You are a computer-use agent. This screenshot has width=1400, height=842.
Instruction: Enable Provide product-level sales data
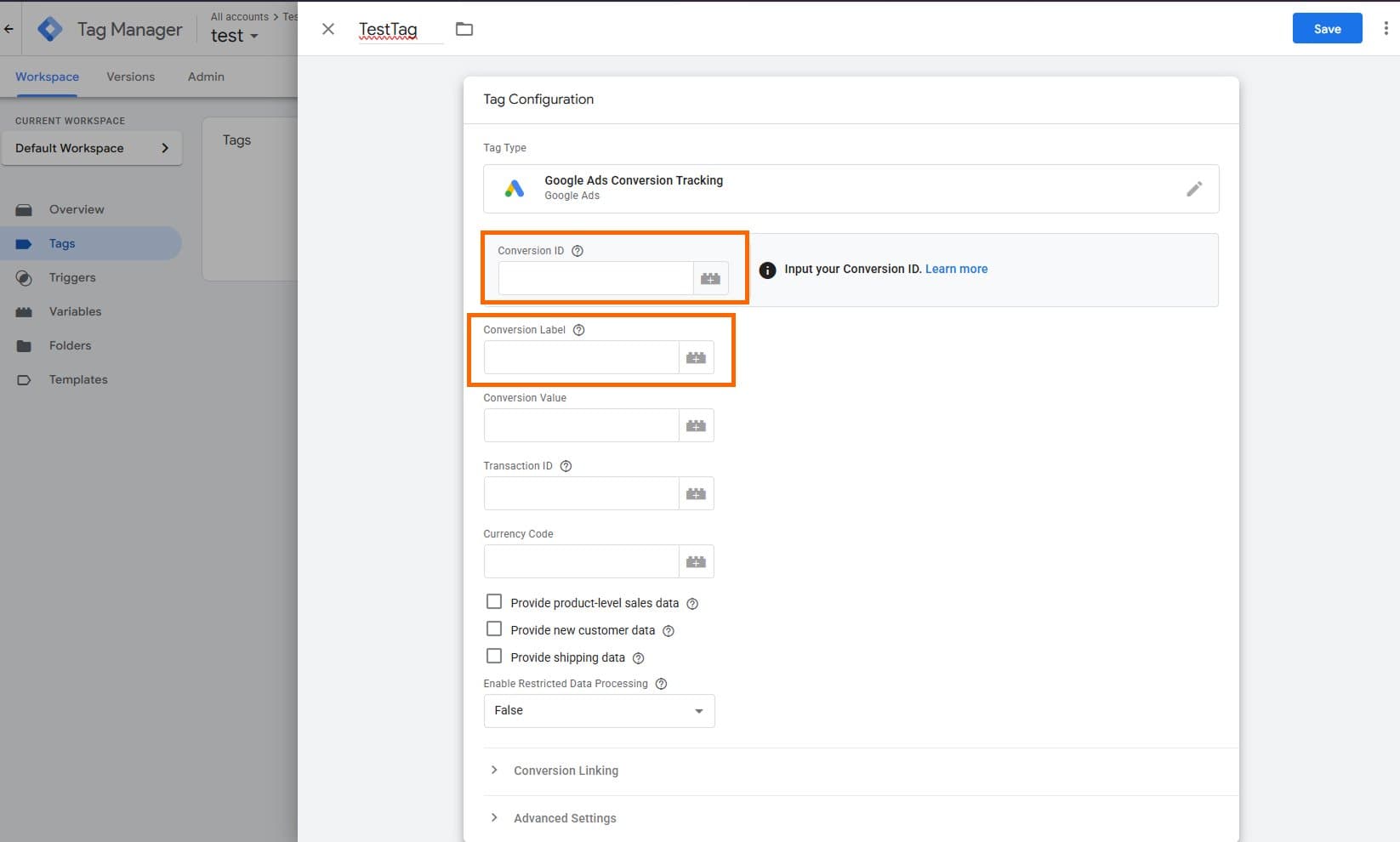pos(494,601)
